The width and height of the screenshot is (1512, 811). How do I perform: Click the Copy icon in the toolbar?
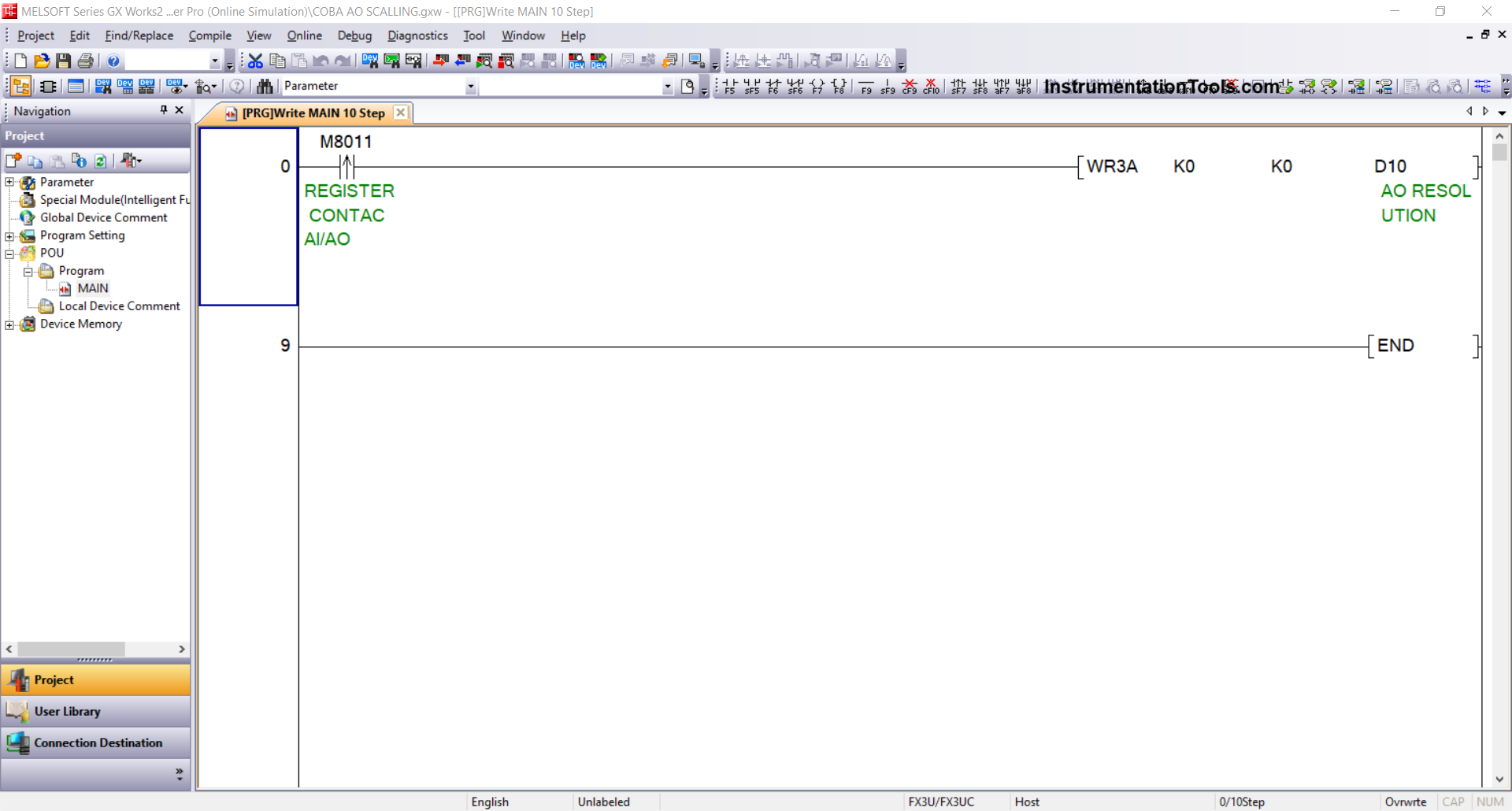click(277, 61)
